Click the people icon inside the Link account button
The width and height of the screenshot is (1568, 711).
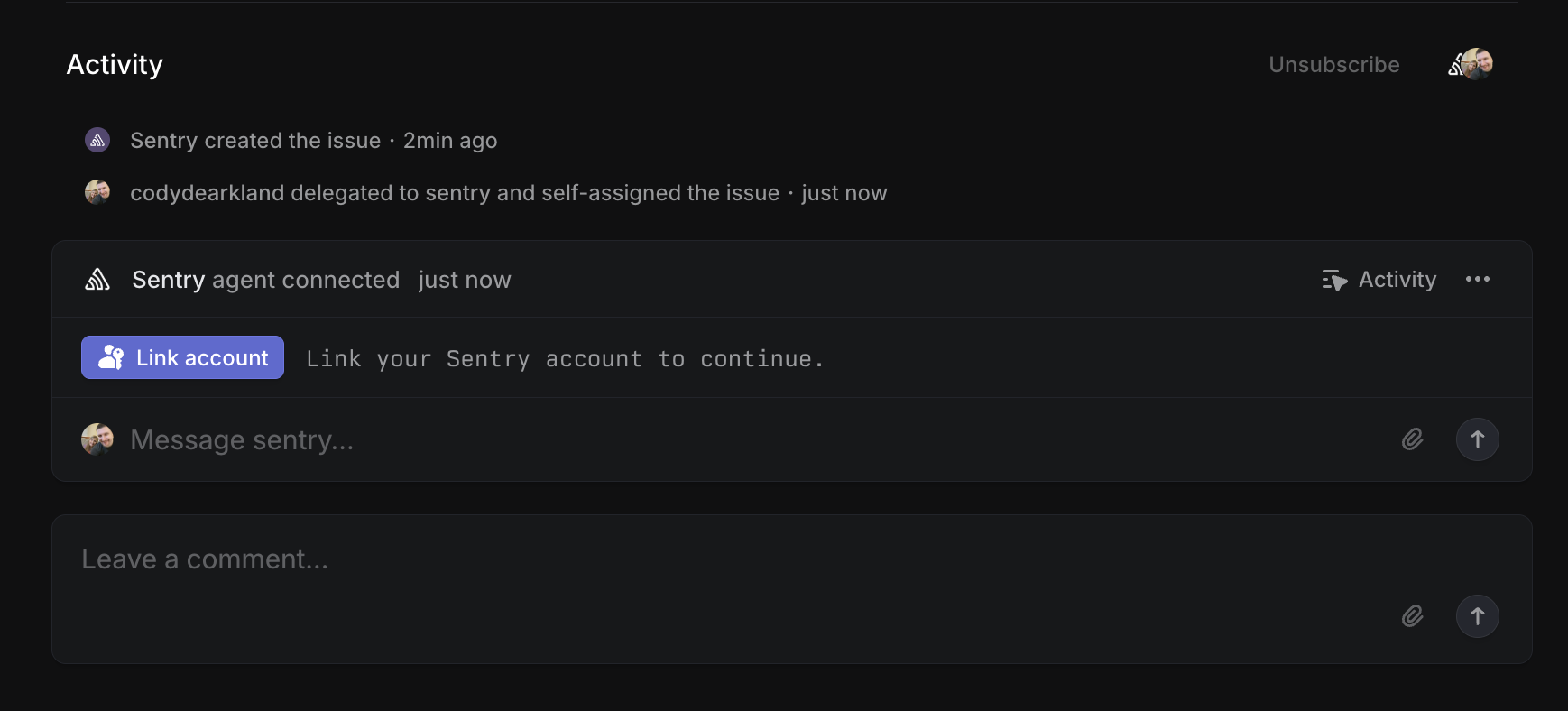[x=110, y=357]
